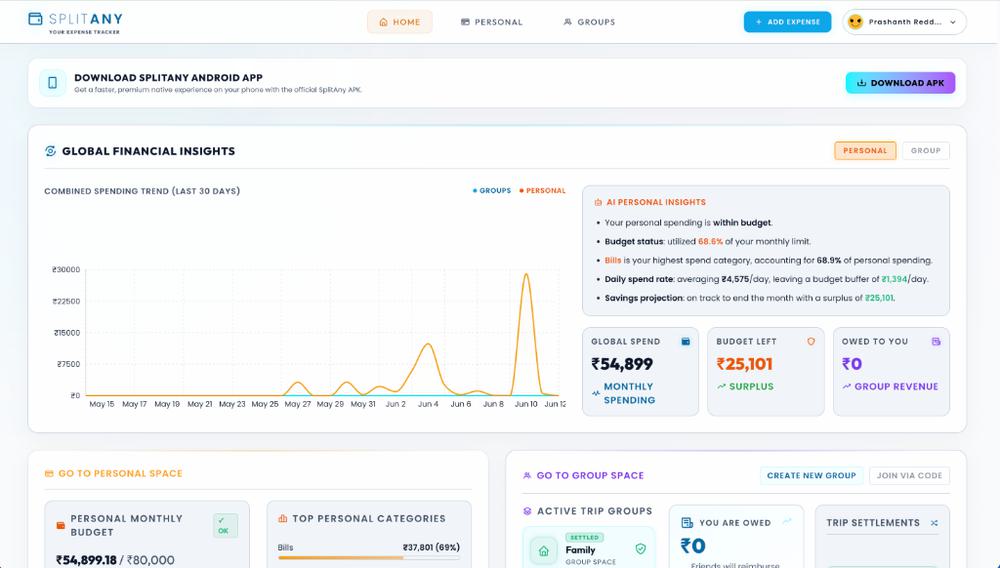Click the phone icon in download banner

coord(52,83)
